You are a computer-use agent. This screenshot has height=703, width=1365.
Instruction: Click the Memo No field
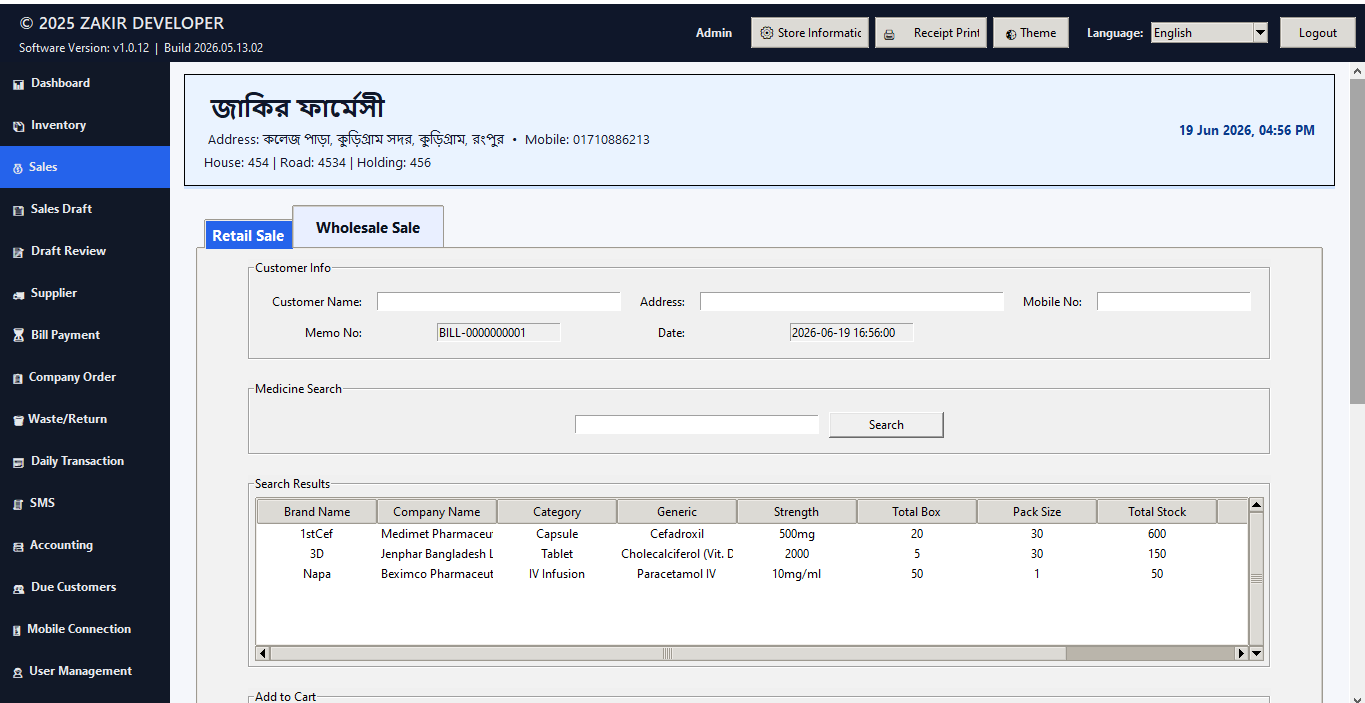click(x=498, y=332)
